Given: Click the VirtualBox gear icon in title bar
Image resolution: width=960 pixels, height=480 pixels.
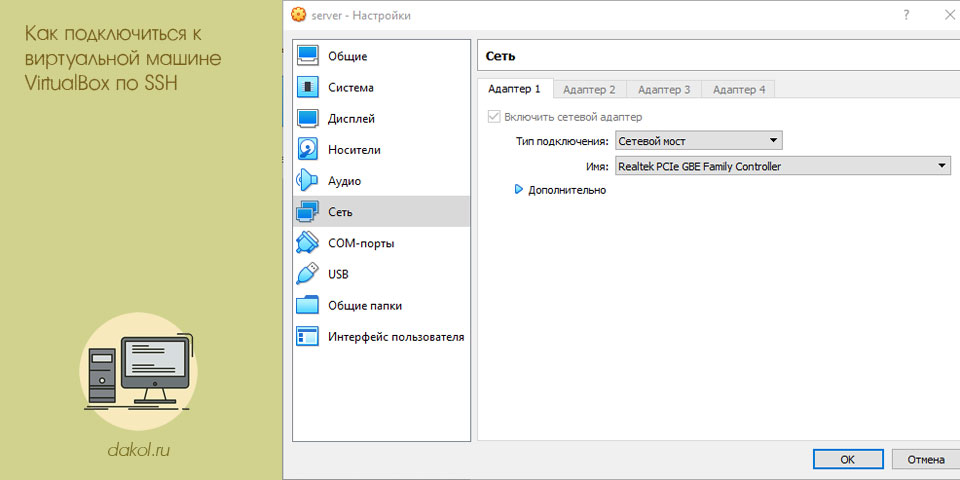Looking at the screenshot, I should pyautogui.click(x=298, y=15).
